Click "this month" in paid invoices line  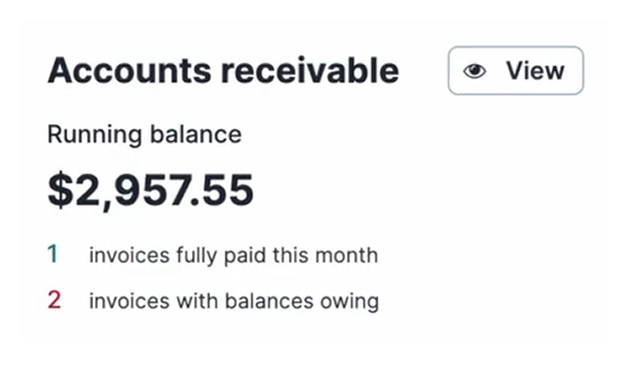pos(325,255)
